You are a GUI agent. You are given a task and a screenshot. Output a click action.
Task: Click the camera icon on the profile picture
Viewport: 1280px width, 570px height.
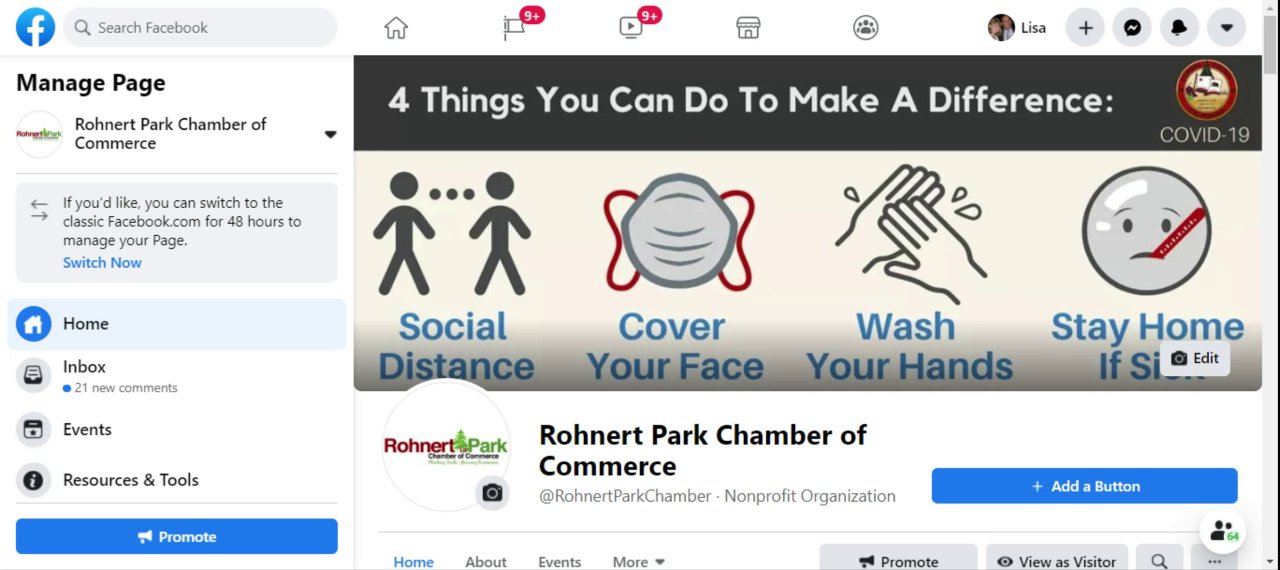tap(492, 493)
